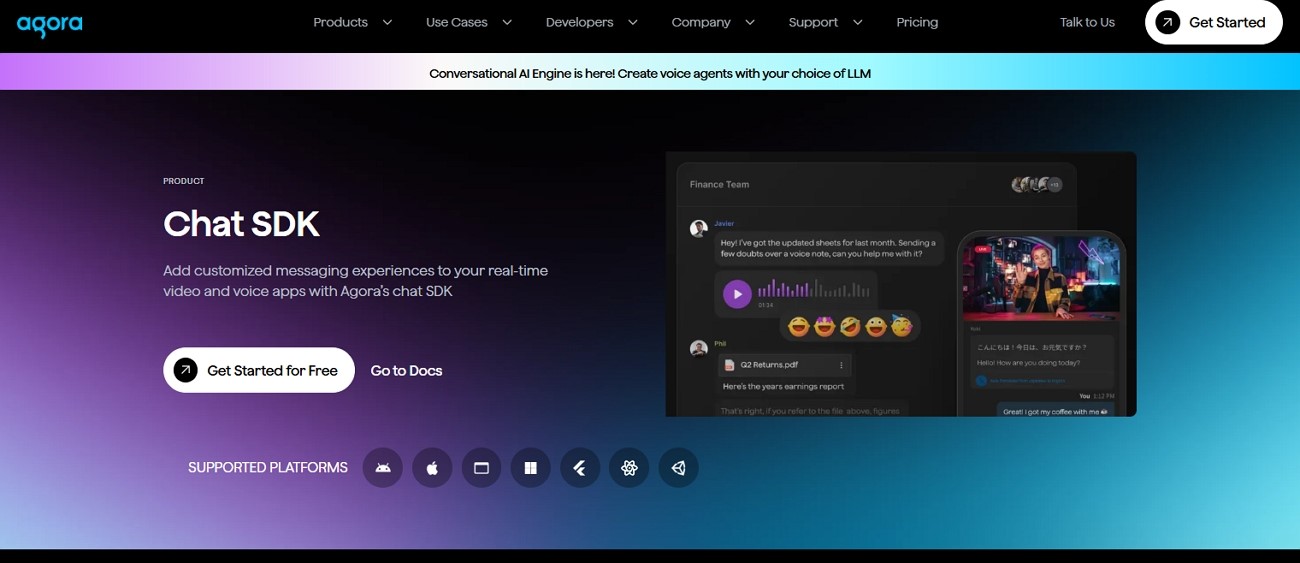Open the Use Cases dropdown
The width and height of the screenshot is (1300, 563).
pyautogui.click(x=468, y=22)
